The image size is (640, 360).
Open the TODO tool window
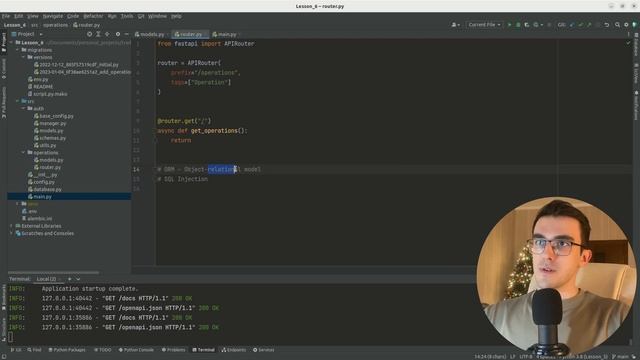(102, 350)
